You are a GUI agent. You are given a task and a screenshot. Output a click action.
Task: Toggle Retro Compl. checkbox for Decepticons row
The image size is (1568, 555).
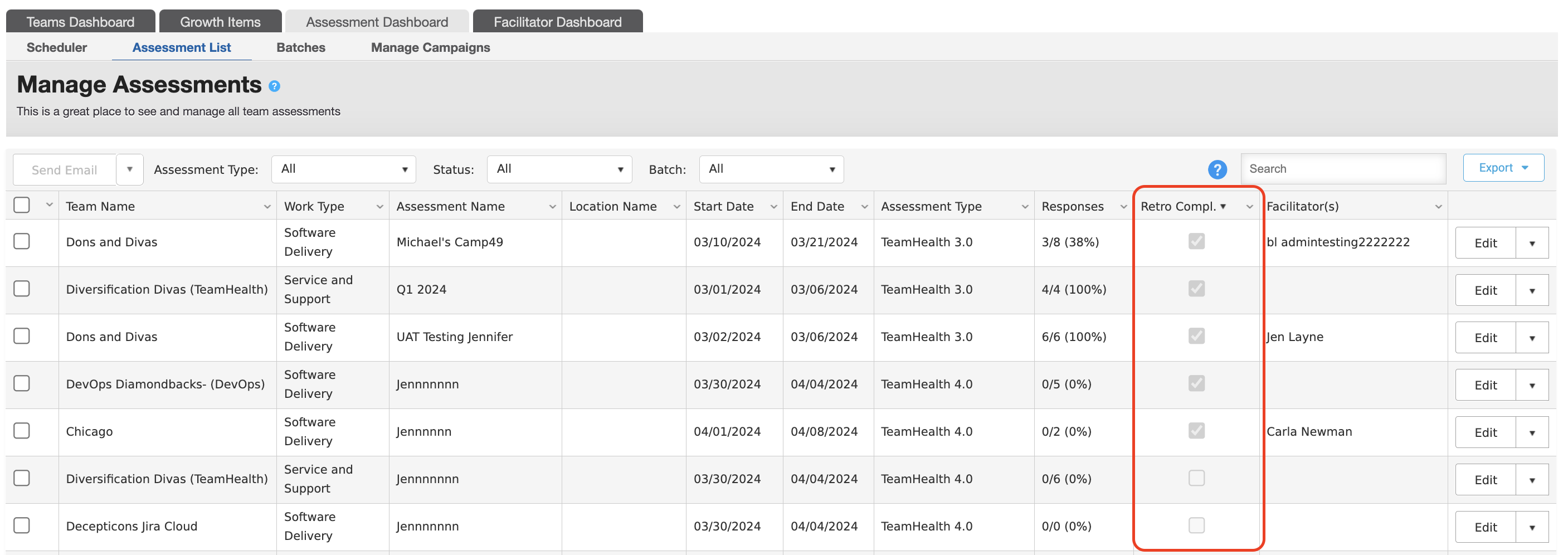(x=1197, y=526)
